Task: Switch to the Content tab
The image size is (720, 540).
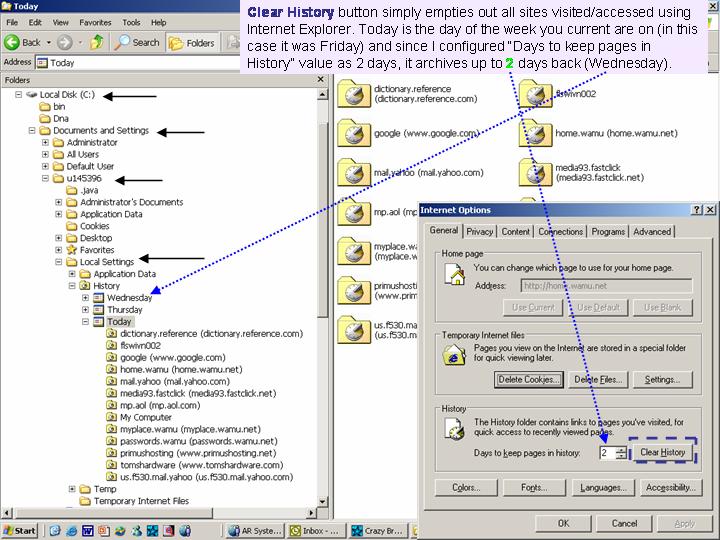Action: pyautogui.click(x=515, y=231)
